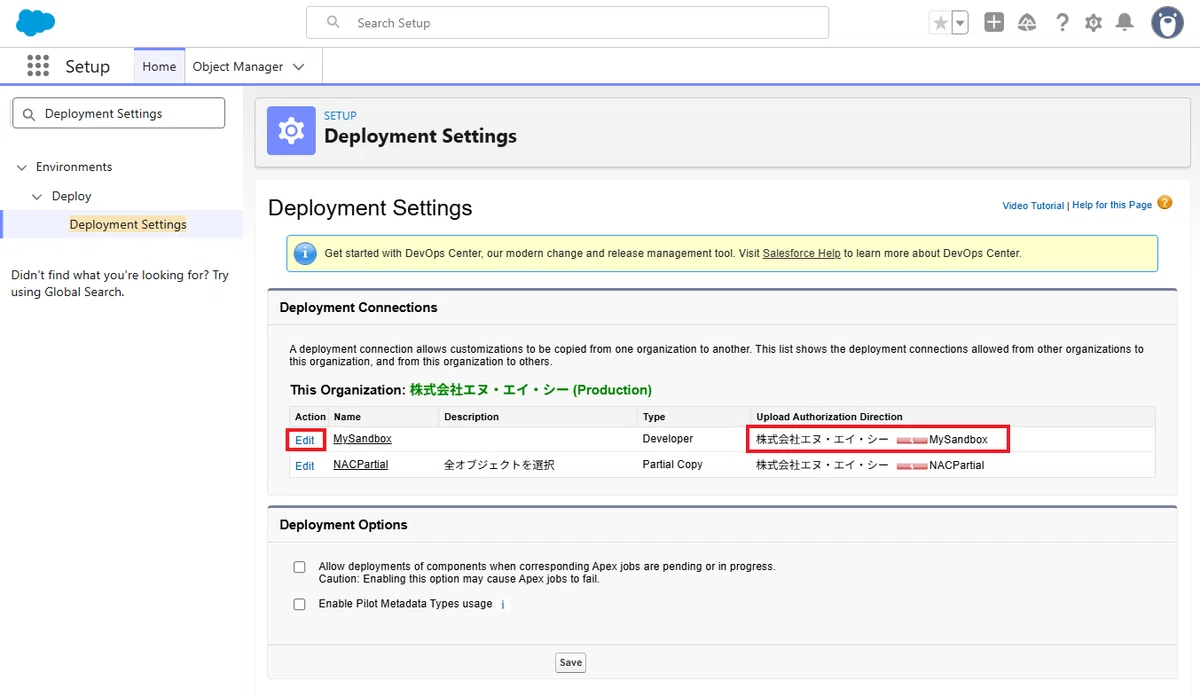The height and width of the screenshot is (695, 1200).
Task: Open the Trailhead guidance icon
Action: pyautogui.click(x=1028, y=22)
